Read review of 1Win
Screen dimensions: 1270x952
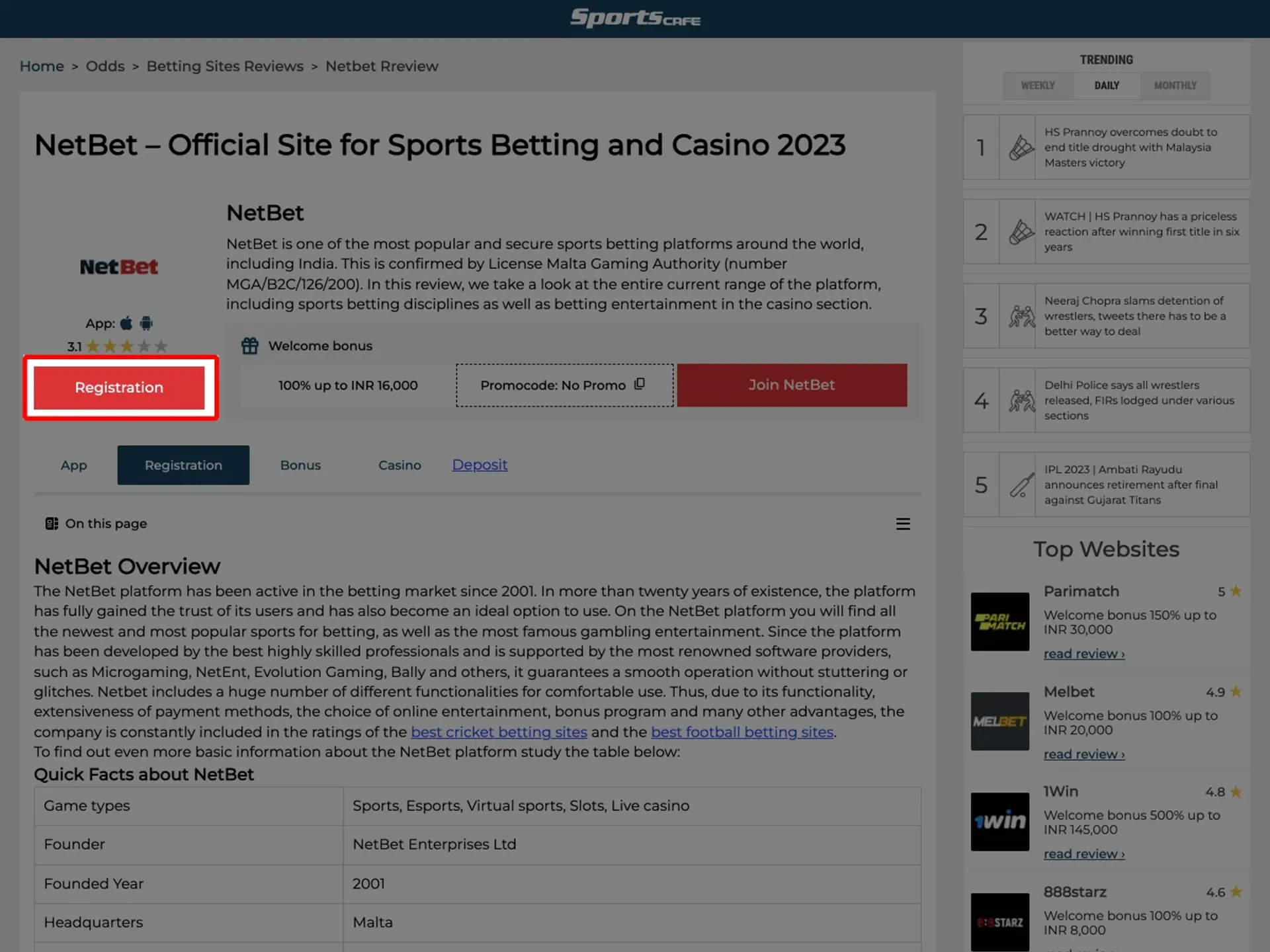(1084, 854)
